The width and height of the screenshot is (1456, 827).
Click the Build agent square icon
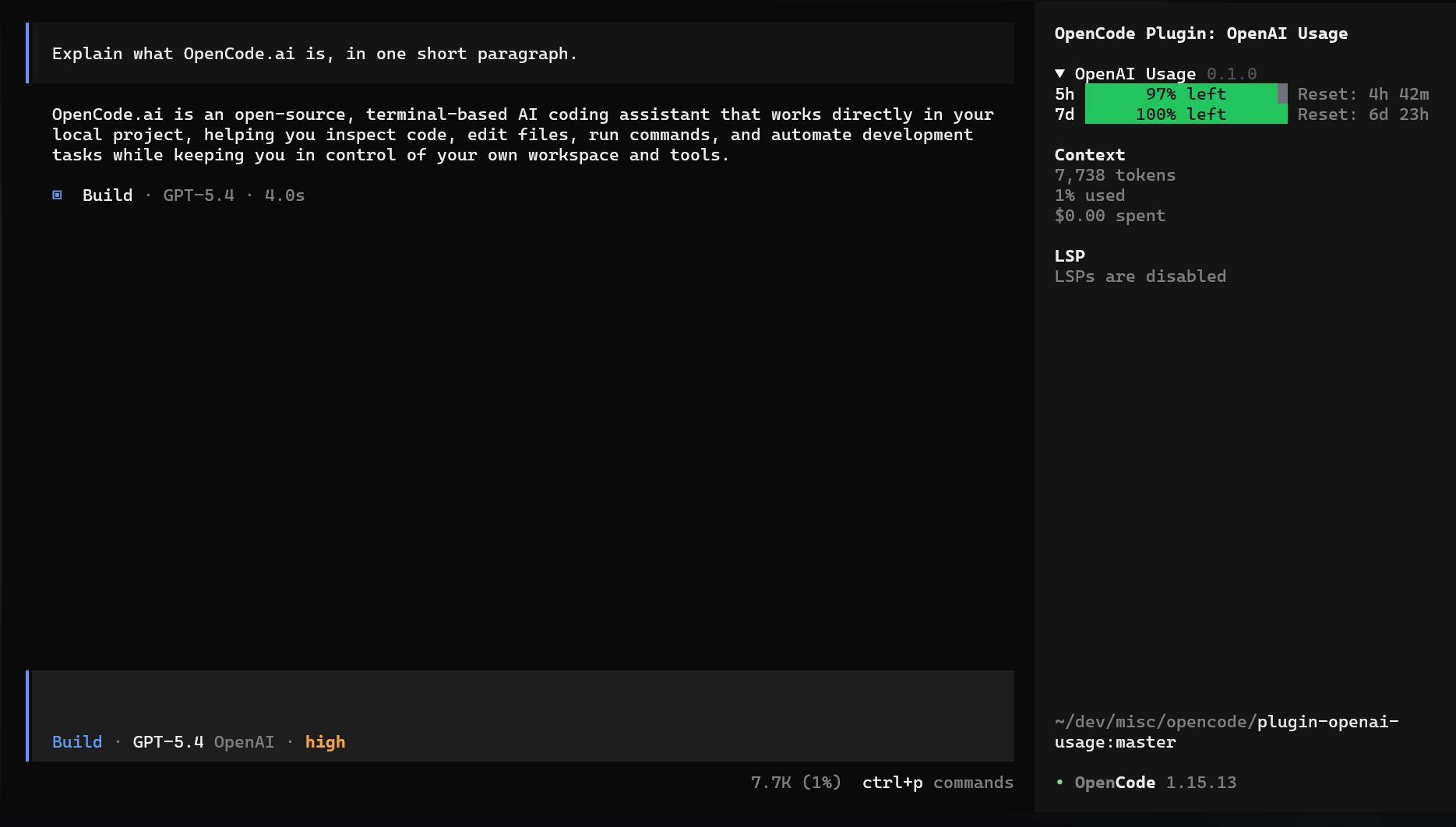(57, 195)
